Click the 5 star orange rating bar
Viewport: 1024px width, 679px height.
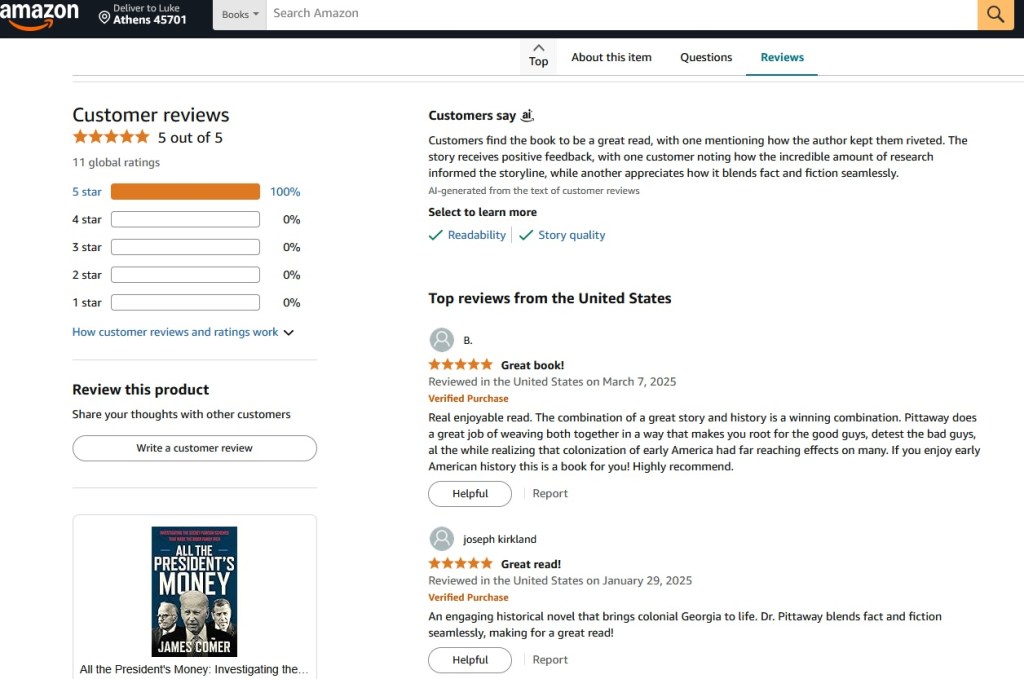click(185, 192)
